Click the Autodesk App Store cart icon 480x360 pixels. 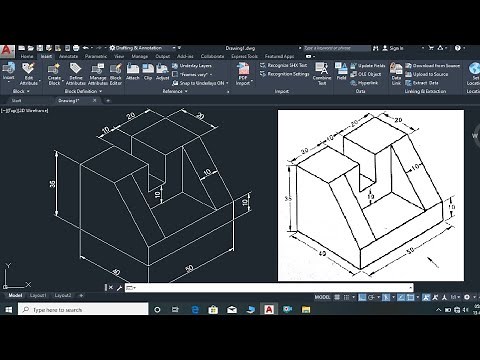(x=431, y=48)
